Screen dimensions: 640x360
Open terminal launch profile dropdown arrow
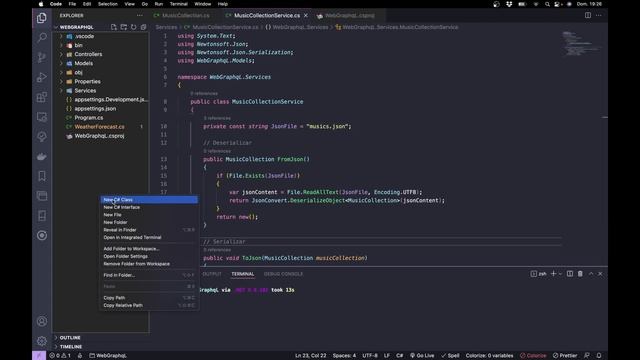pos(560,274)
